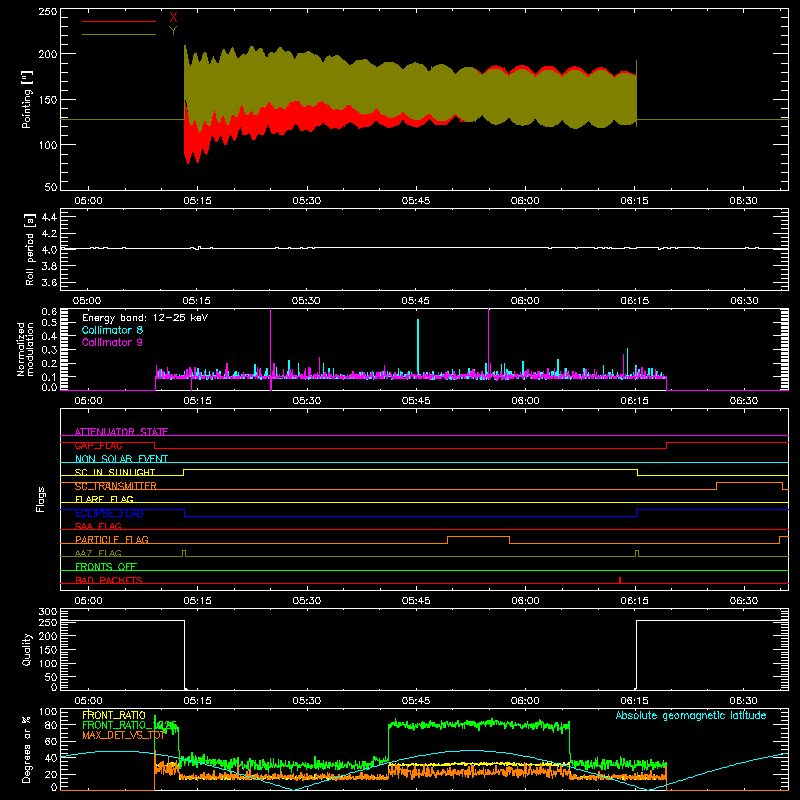Click the FRONTS_OFF flag label

point(106,566)
